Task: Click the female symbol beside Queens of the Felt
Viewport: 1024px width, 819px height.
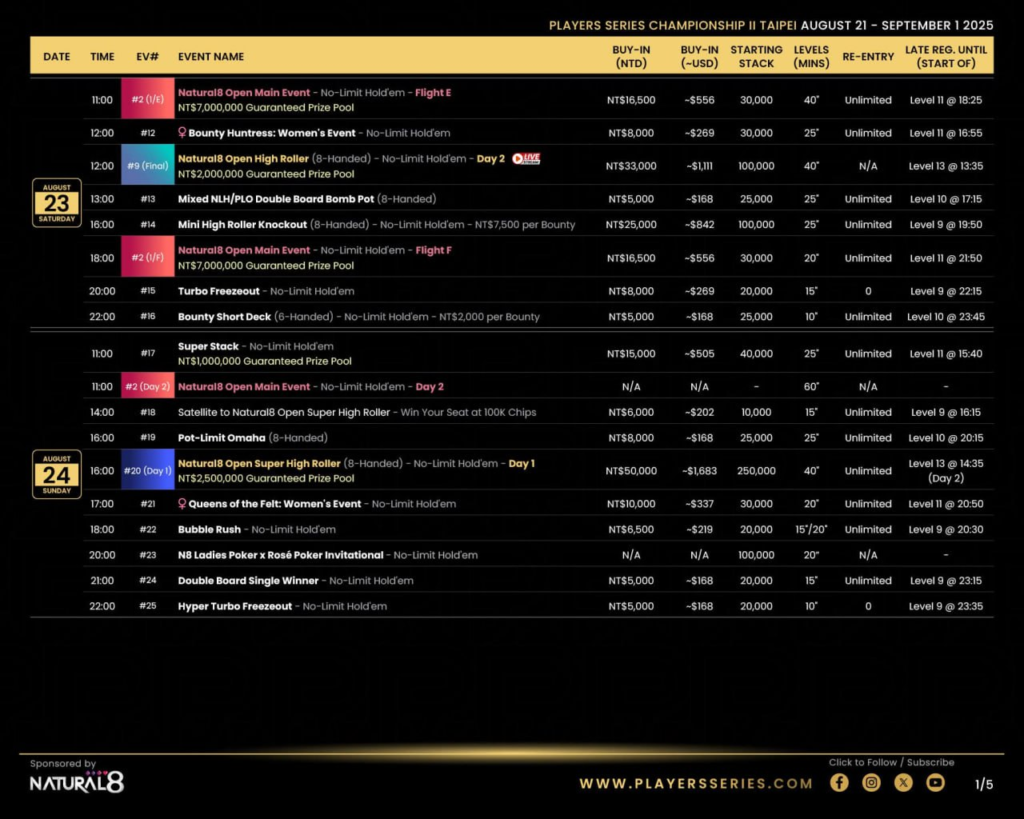Action: tap(183, 504)
